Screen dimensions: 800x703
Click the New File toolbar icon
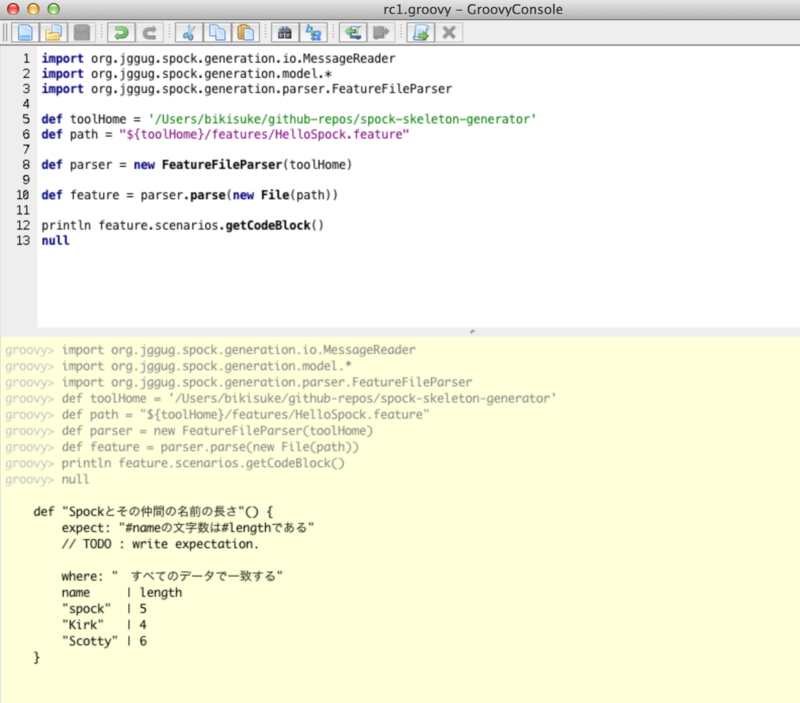click(x=25, y=33)
